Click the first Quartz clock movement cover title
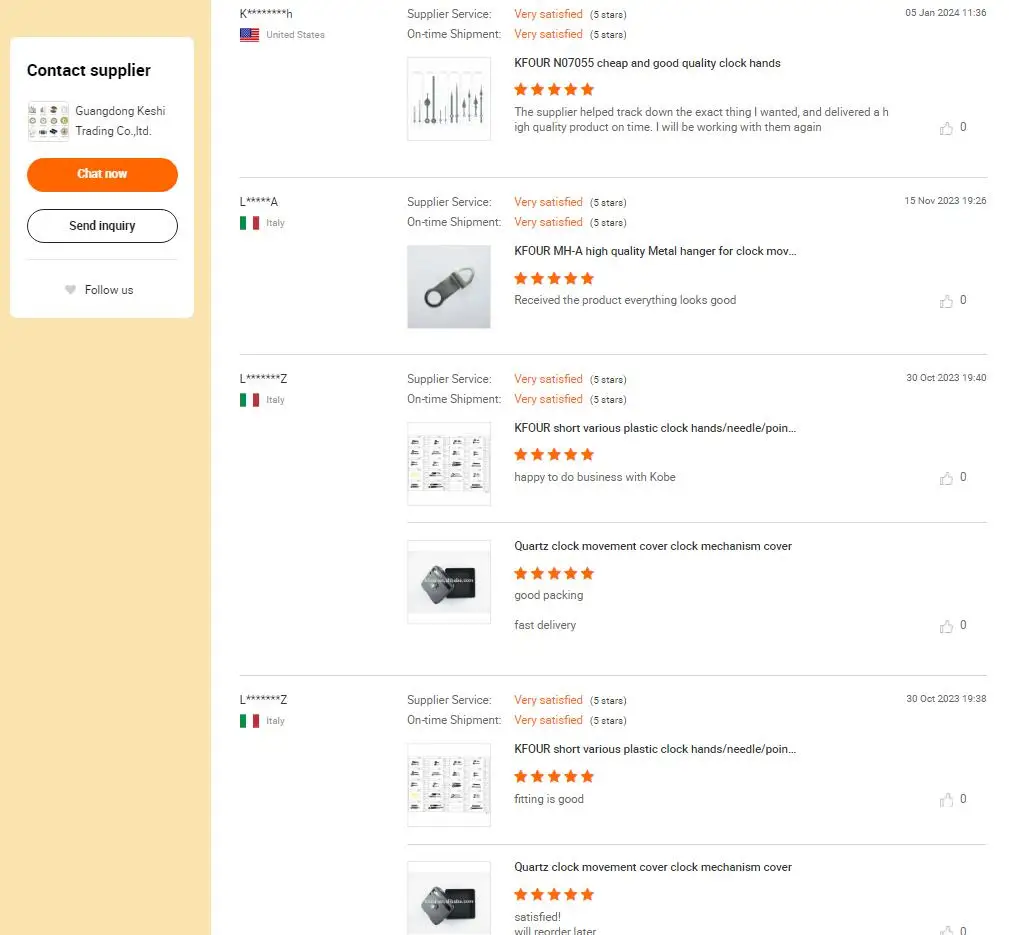 (x=652, y=546)
